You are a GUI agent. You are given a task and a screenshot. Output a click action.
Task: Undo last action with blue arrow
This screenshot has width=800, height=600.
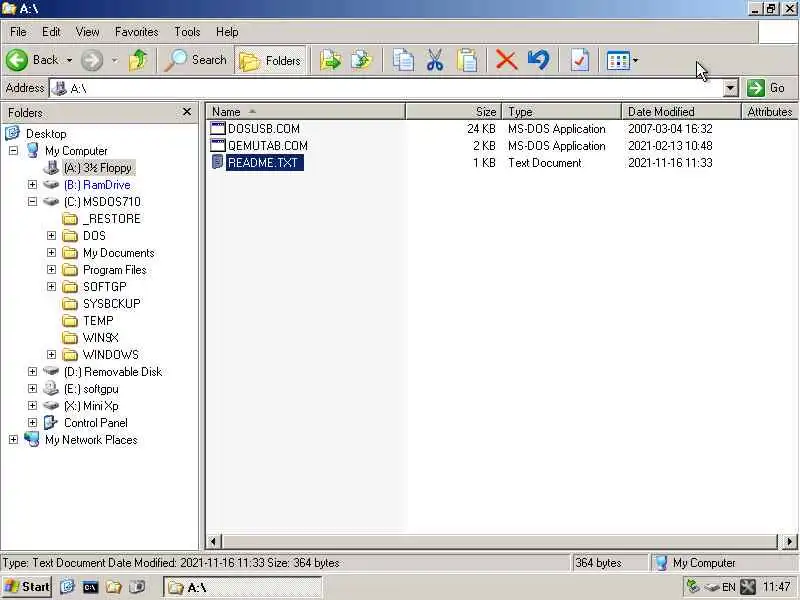[538, 60]
